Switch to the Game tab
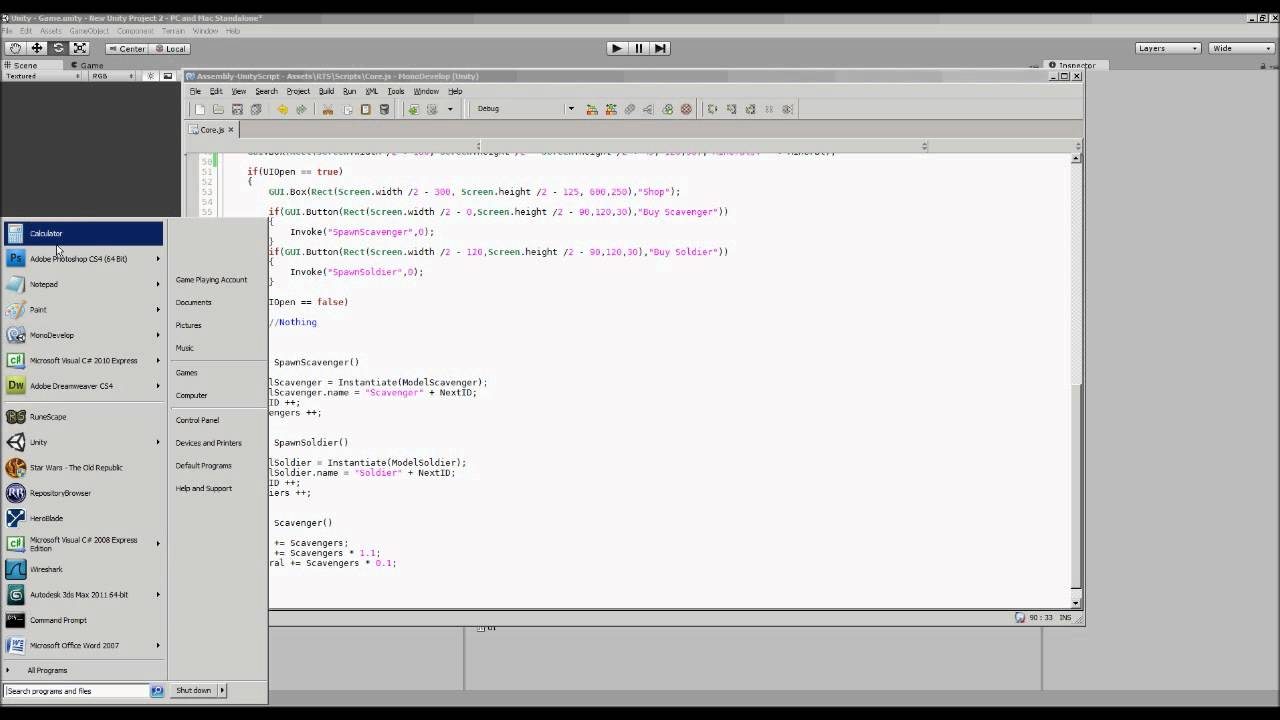 click(x=87, y=66)
